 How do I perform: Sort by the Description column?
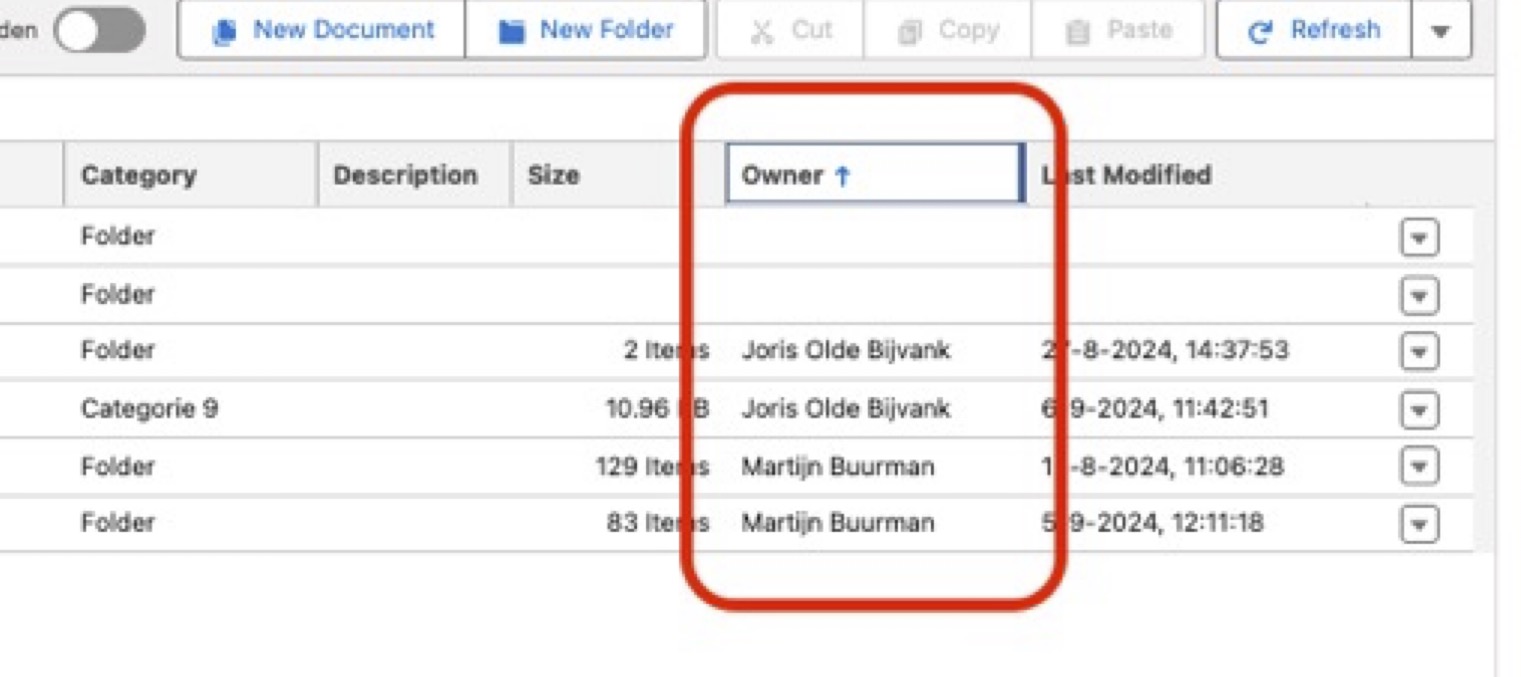[415, 175]
